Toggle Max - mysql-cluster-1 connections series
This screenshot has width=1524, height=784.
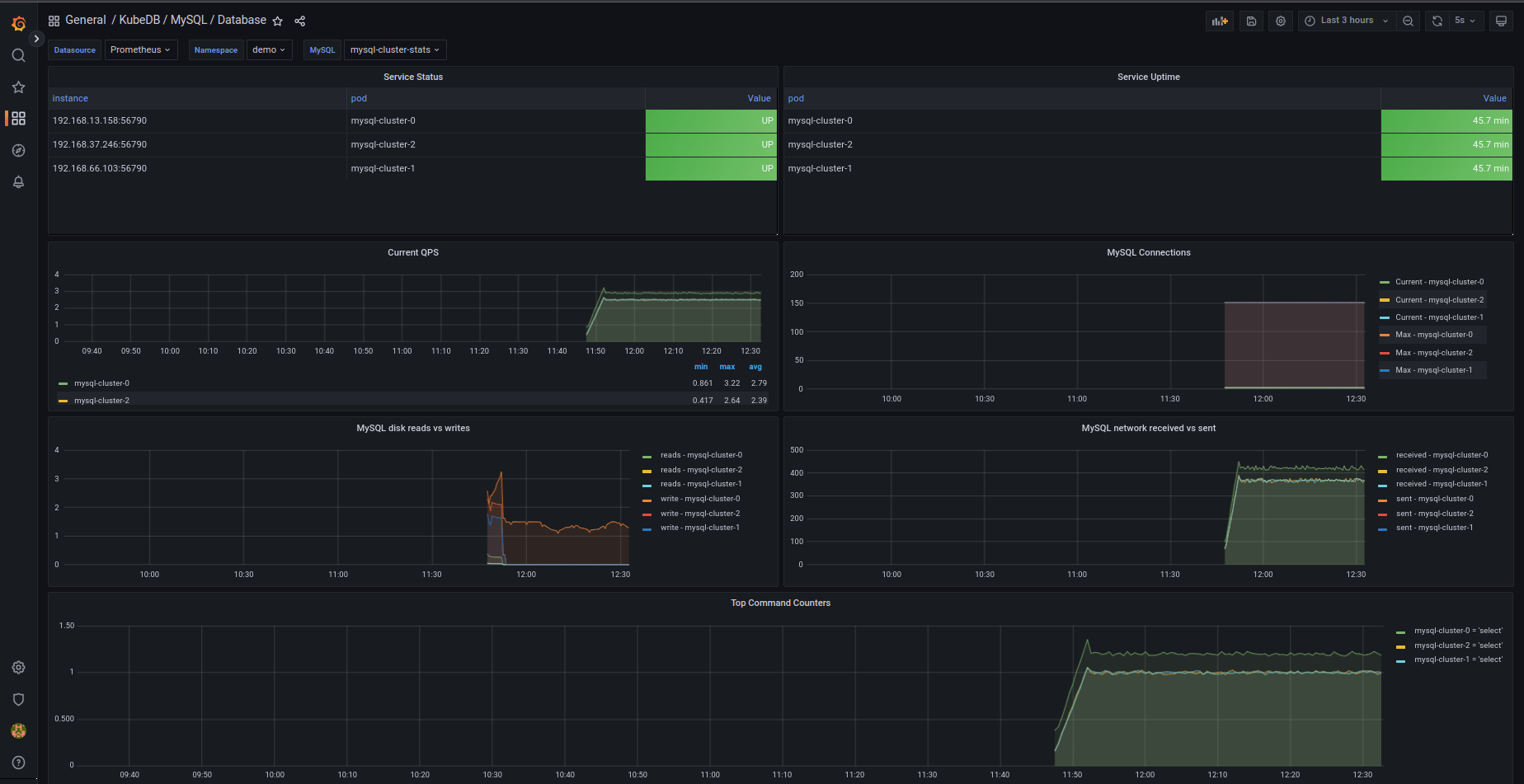[1435, 369]
